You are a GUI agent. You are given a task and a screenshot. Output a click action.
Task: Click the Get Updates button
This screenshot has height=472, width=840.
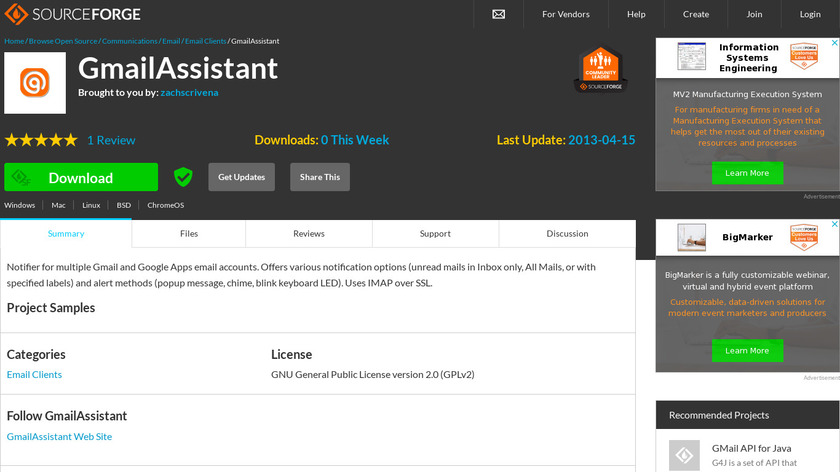[x=242, y=177]
